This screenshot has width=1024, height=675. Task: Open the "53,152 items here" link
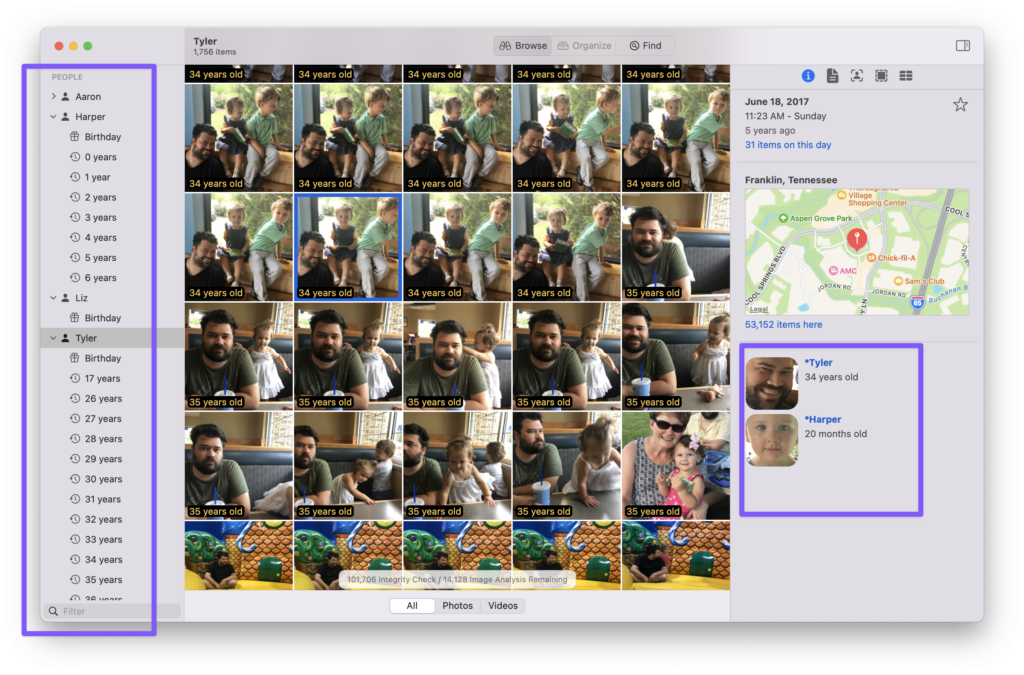784,324
